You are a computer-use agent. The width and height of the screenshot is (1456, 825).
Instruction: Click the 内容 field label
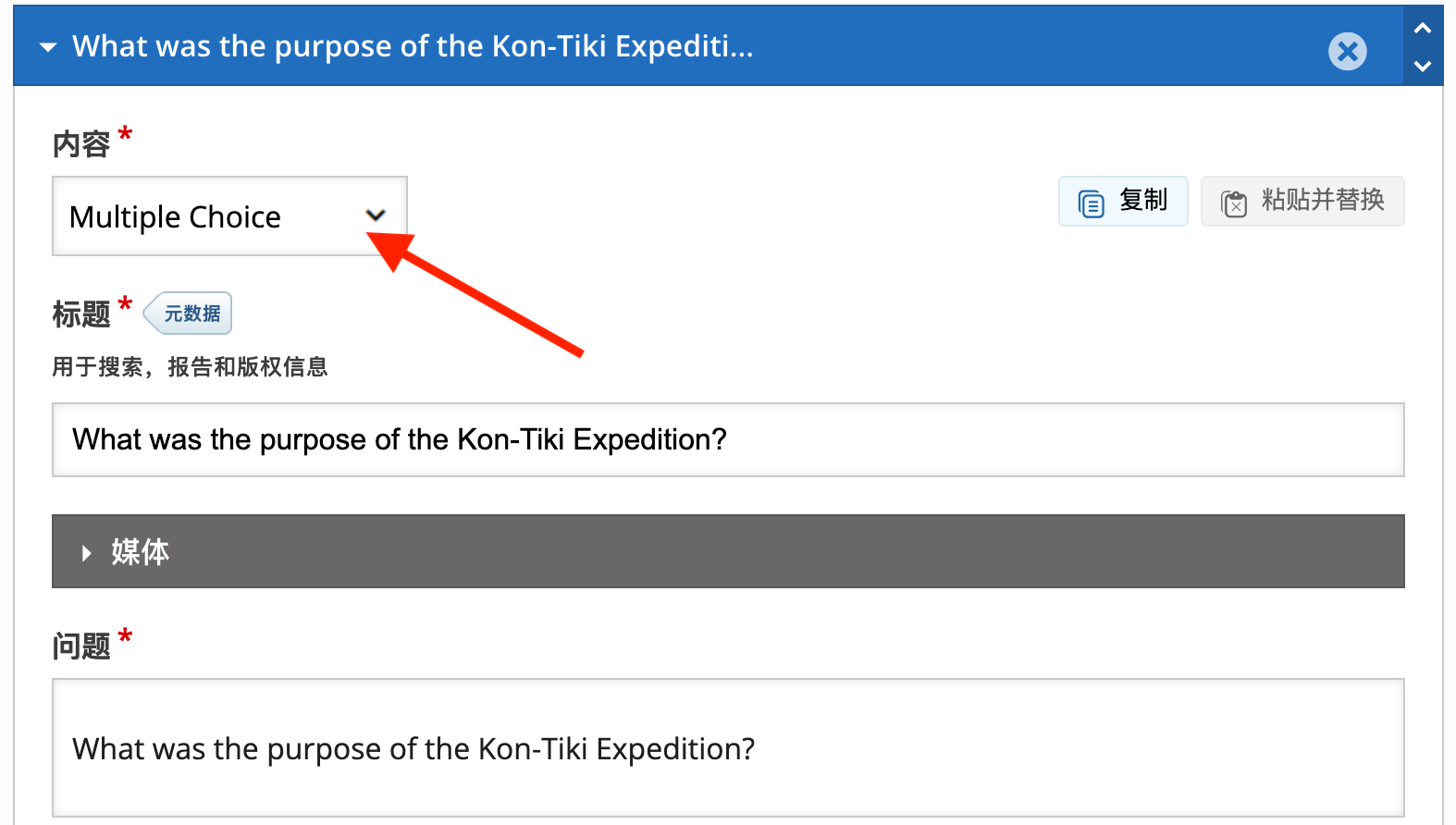(x=81, y=144)
